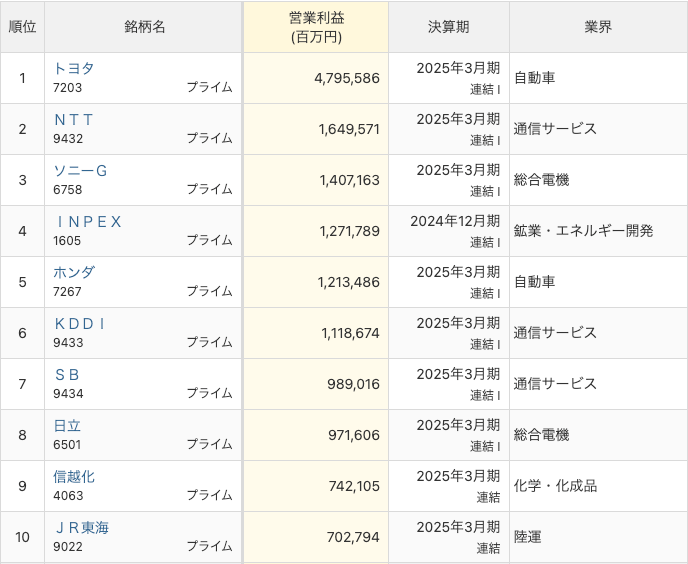Click 通信サービス in the ＫＤＤＩ row
This screenshot has width=688, height=564.
click(x=555, y=333)
